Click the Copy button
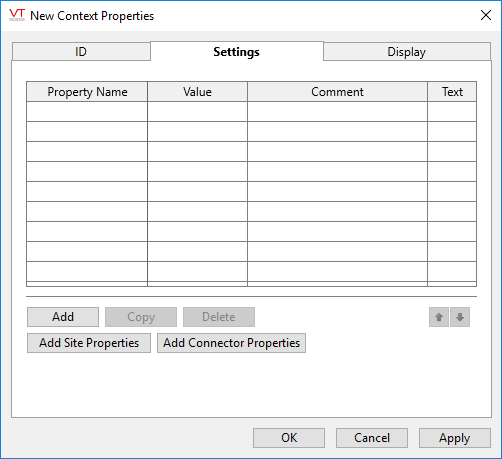This screenshot has height=459, width=502. coord(141,317)
